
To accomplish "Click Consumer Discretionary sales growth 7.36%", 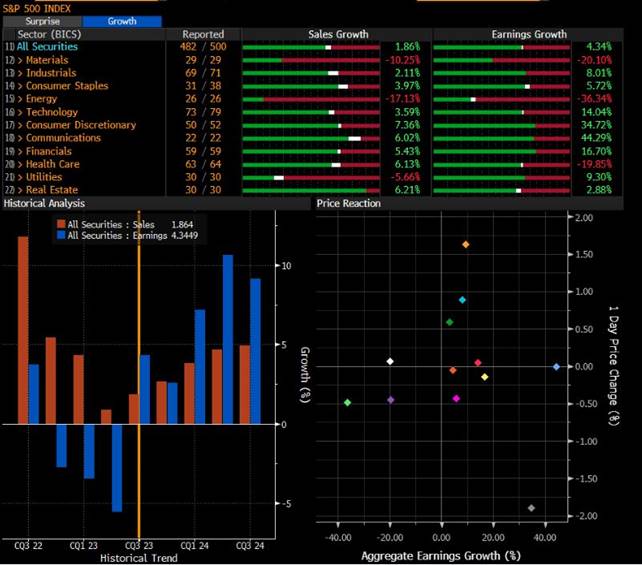I will pyautogui.click(x=407, y=125).
